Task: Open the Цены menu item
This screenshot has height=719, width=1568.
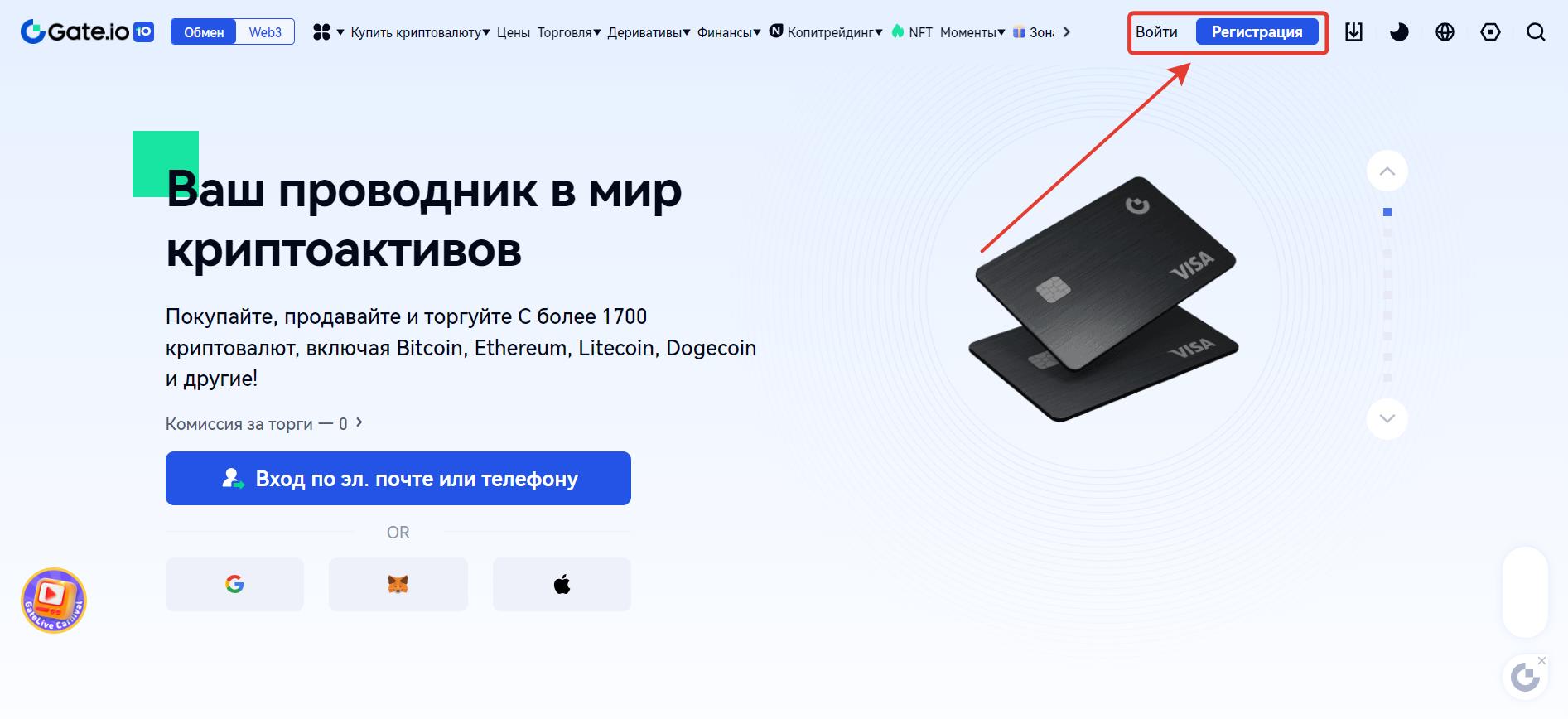Action: tap(514, 32)
